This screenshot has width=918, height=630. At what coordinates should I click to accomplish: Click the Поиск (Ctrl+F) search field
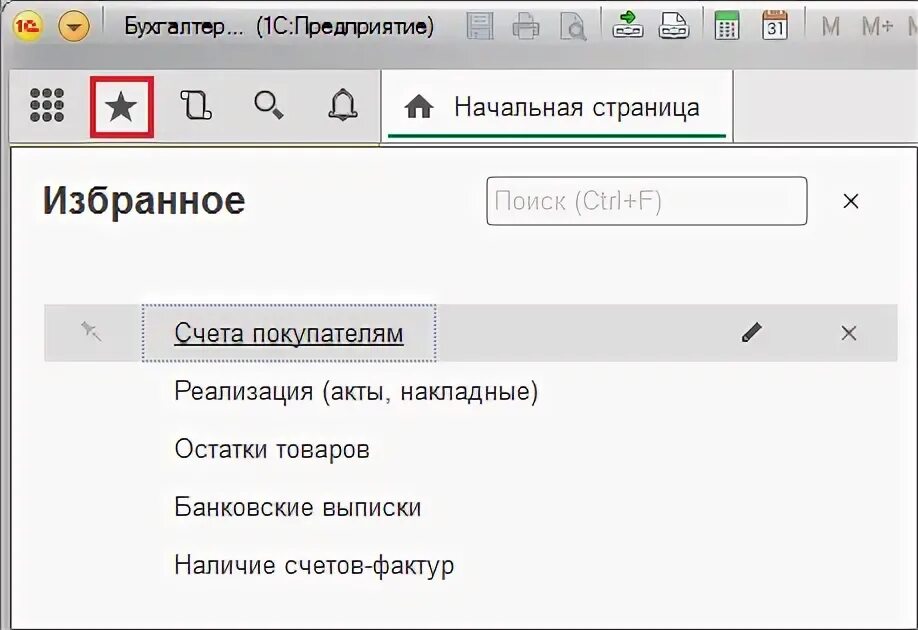click(646, 201)
